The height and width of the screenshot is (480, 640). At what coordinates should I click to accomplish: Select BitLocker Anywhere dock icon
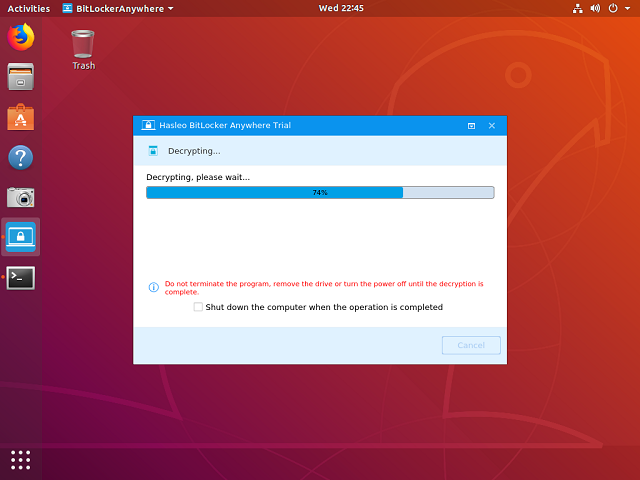[21, 237]
